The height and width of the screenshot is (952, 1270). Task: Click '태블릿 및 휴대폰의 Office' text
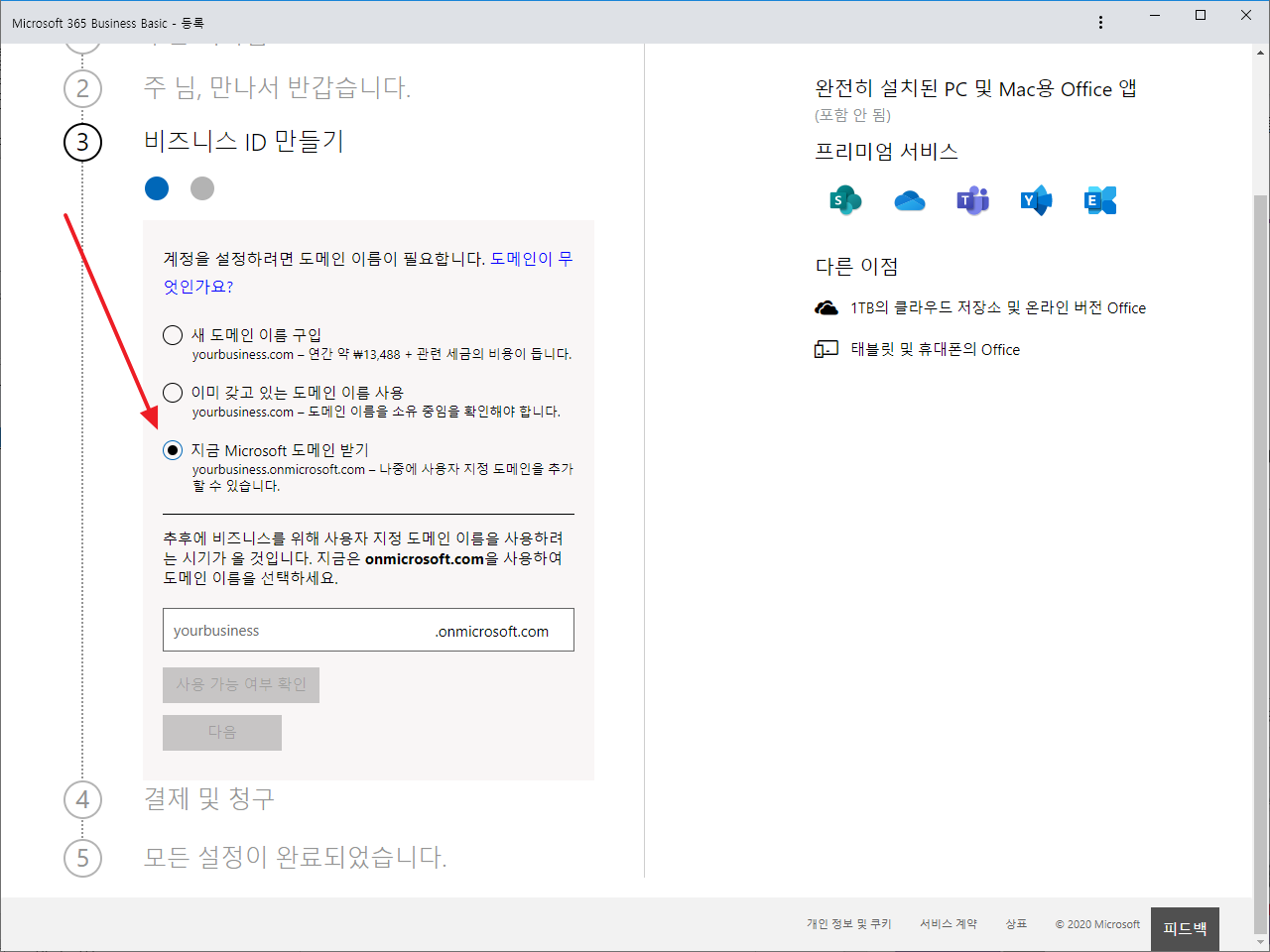coord(936,350)
